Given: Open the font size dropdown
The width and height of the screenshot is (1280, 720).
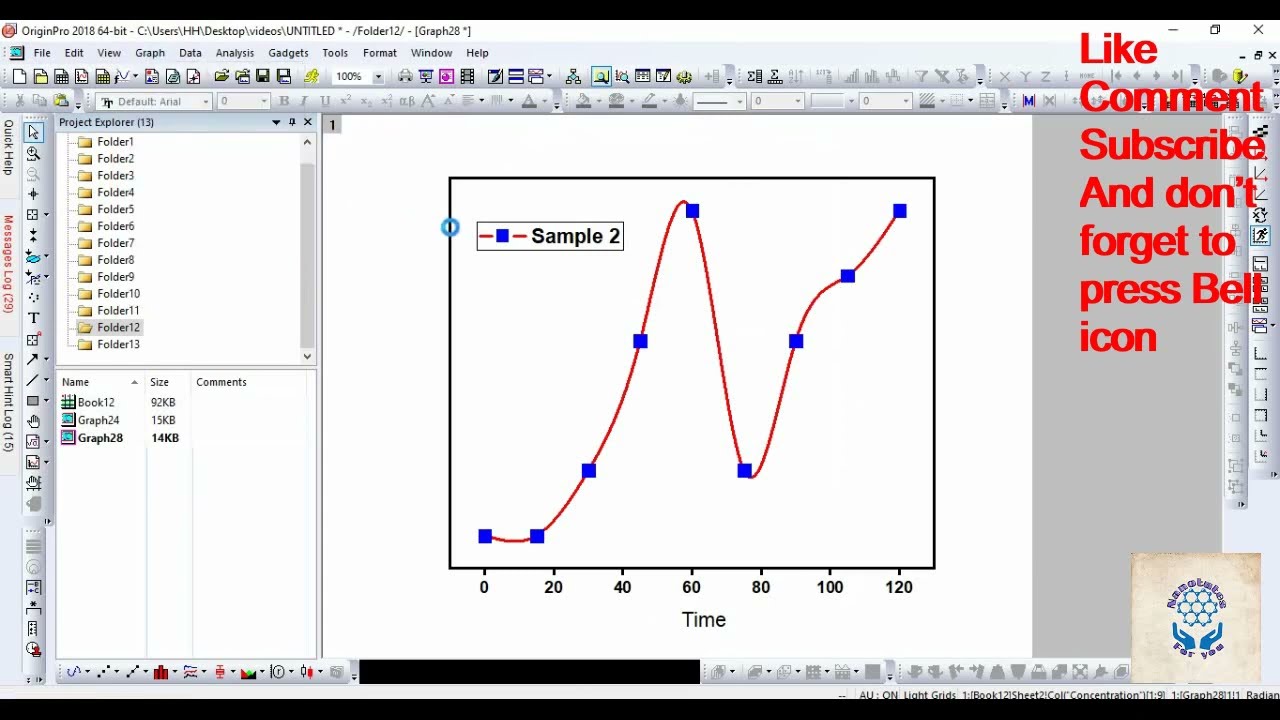Looking at the screenshot, I should tap(264, 101).
